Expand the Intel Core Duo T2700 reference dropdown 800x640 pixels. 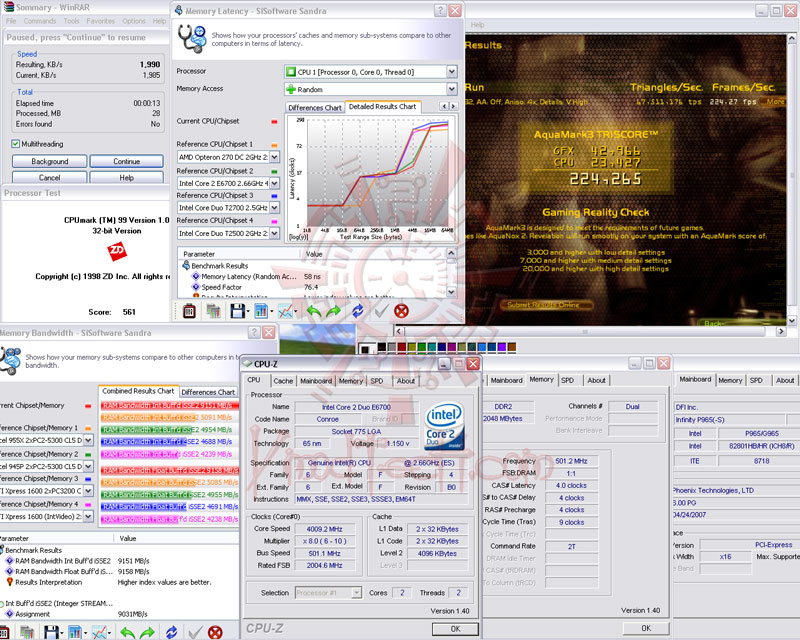pyautogui.click(x=274, y=208)
